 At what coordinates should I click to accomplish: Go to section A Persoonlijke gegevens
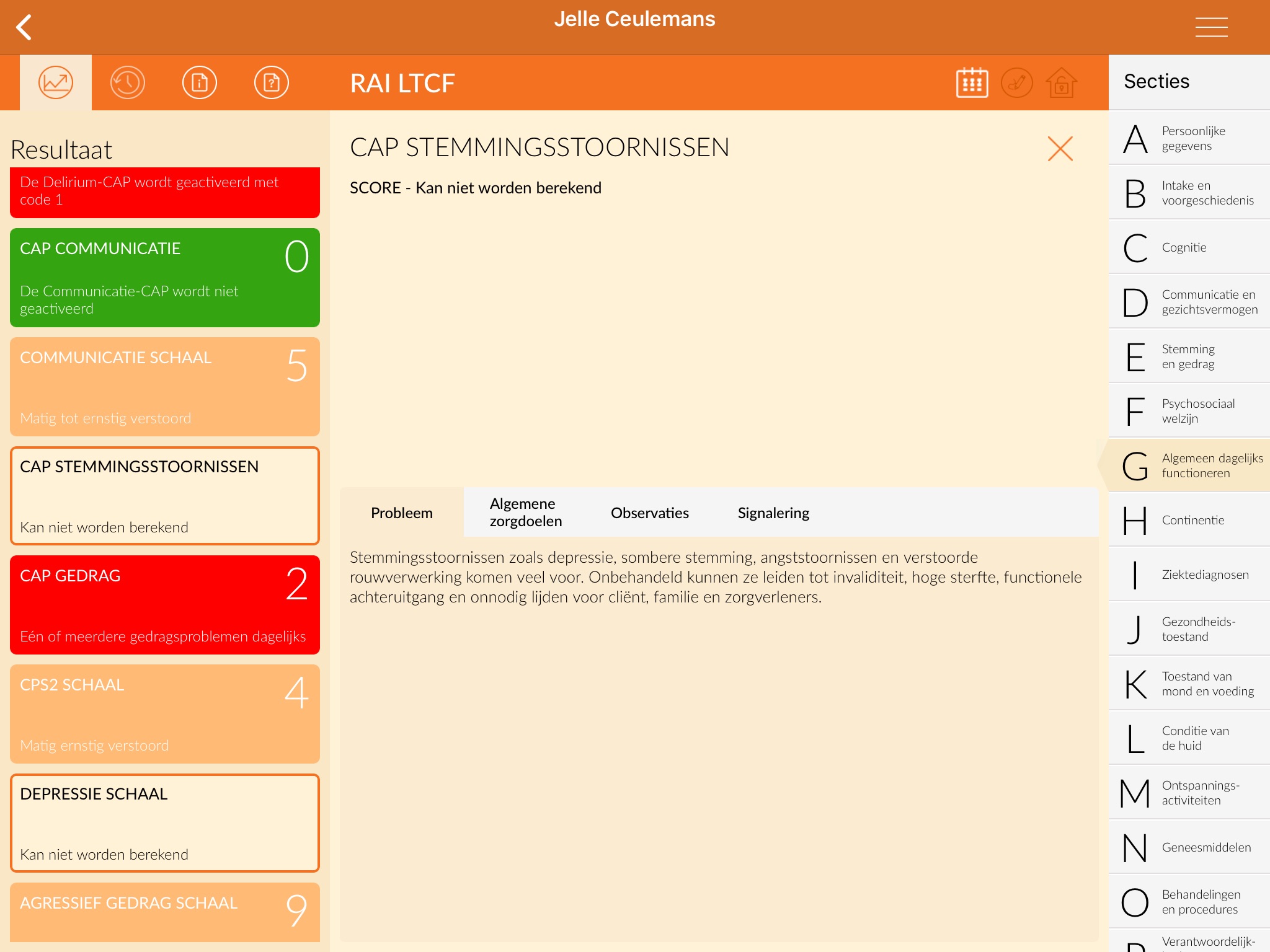pyautogui.click(x=1189, y=138)
